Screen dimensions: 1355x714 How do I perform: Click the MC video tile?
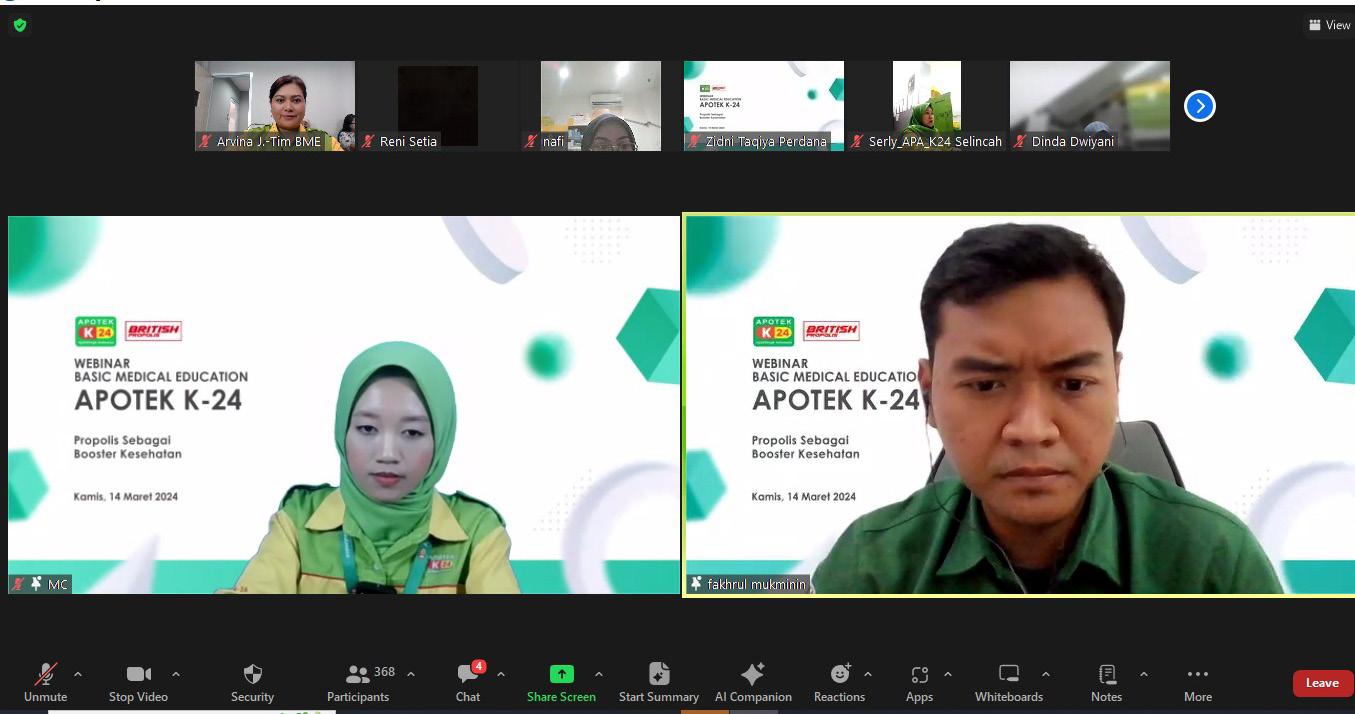point(344,405)
